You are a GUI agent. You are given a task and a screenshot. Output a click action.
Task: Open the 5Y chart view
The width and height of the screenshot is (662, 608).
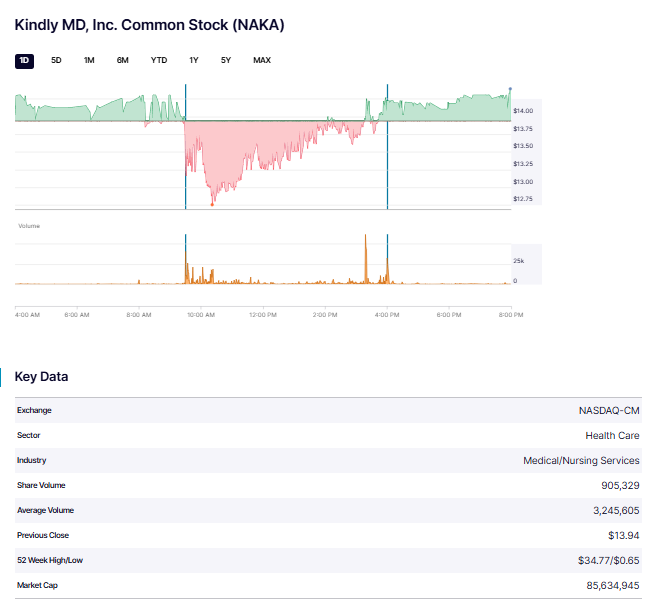tap(226, 60)
